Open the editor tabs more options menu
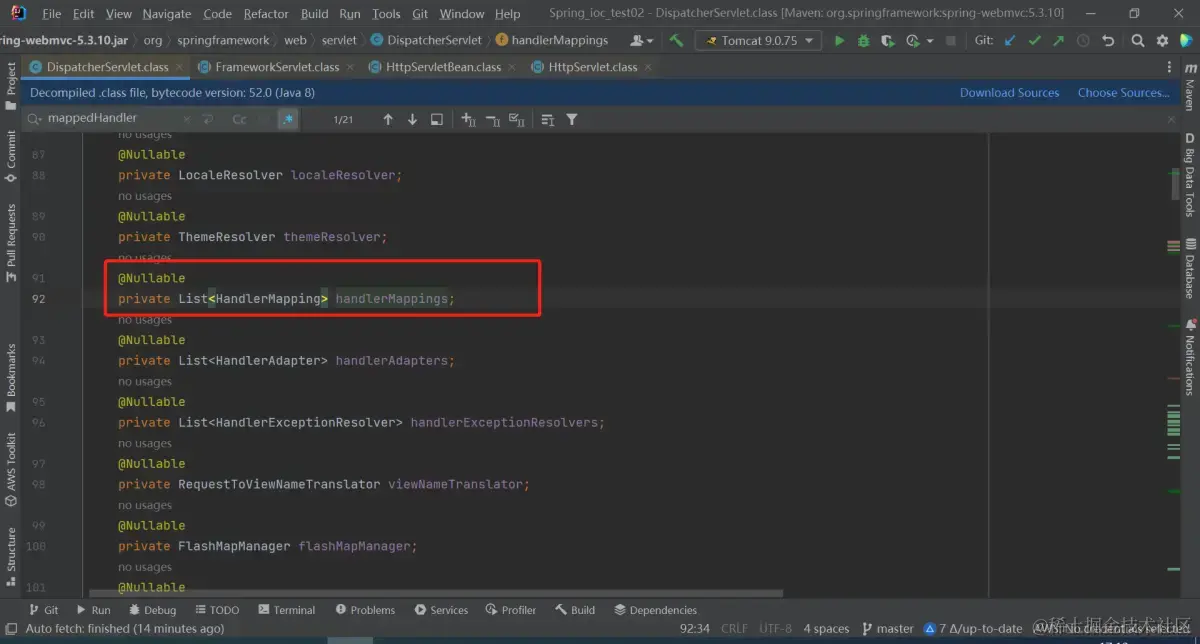1200x644 pixels. (x=1170, y=67)
